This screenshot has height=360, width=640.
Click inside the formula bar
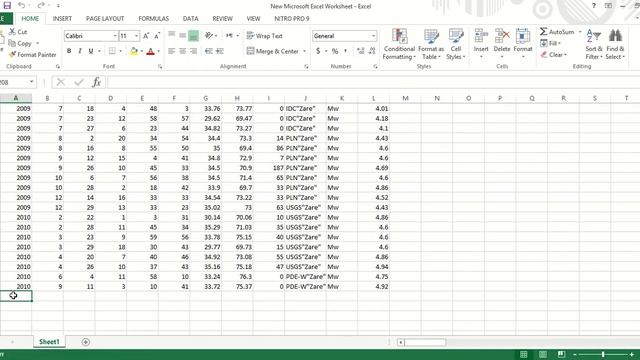pos(373,82)
